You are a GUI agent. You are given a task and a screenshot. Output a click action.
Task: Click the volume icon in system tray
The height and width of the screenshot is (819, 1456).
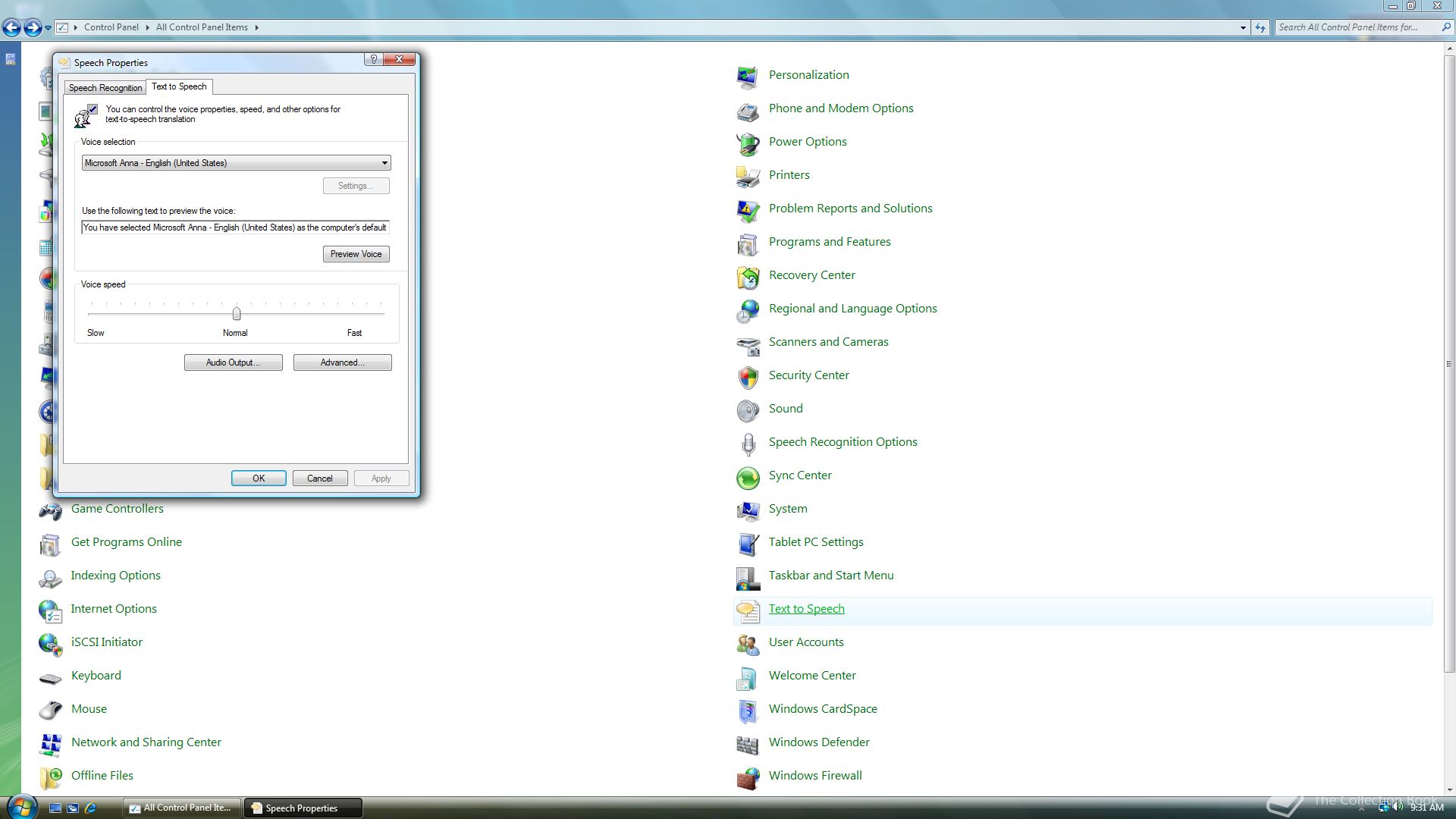tap(1398, 808)
